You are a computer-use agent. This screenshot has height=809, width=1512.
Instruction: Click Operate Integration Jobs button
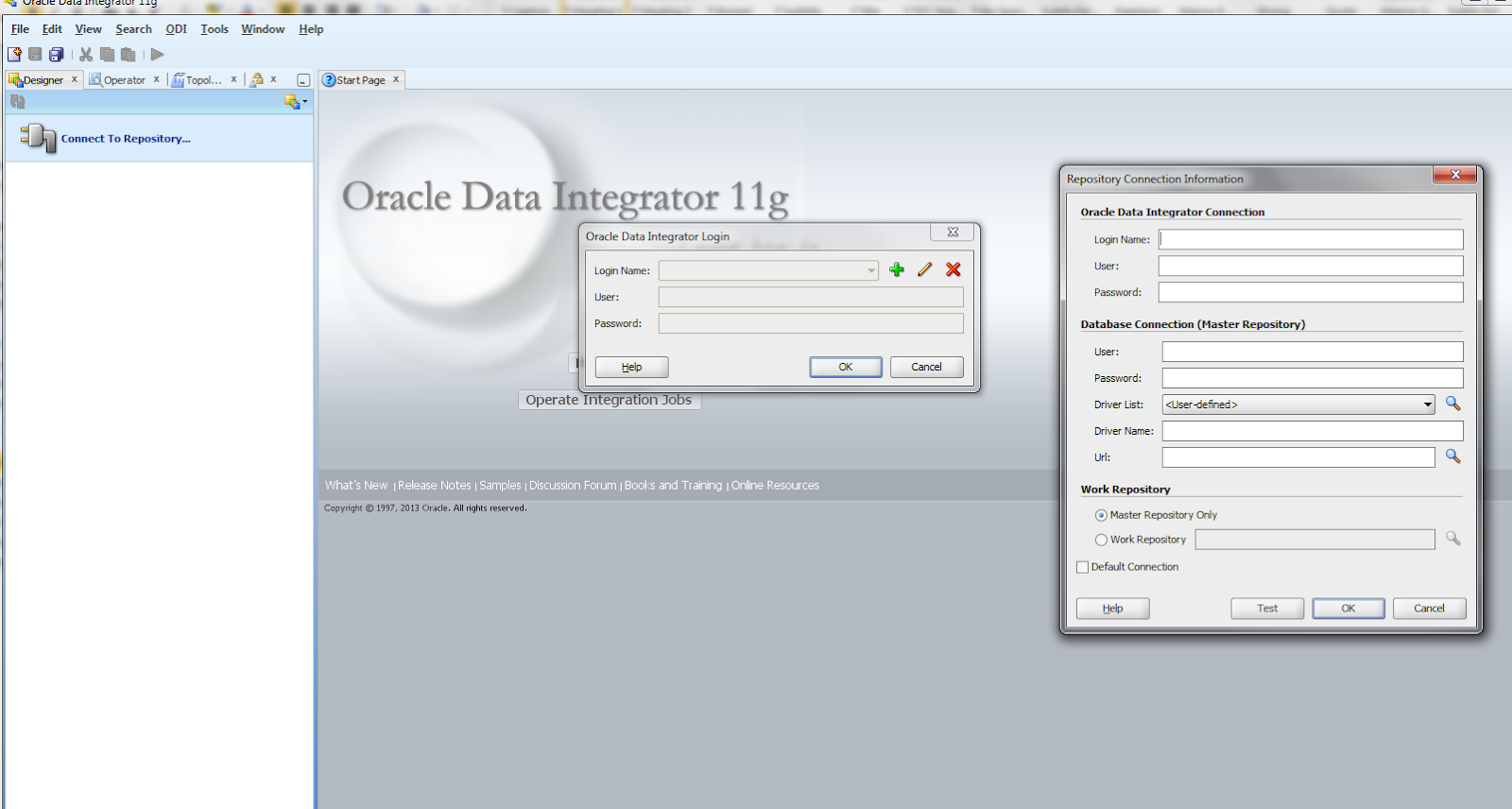click(x=609, y=400)
